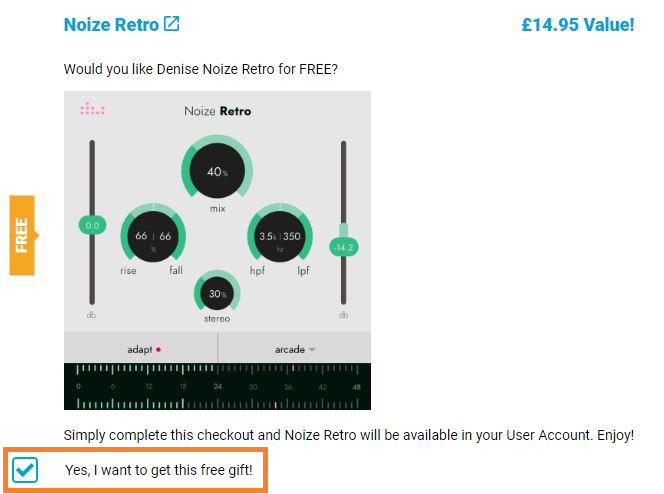Click the right db slider handle at -14.2
The height and width of the screenshot is (494, 664).
(x=343, y=246)
